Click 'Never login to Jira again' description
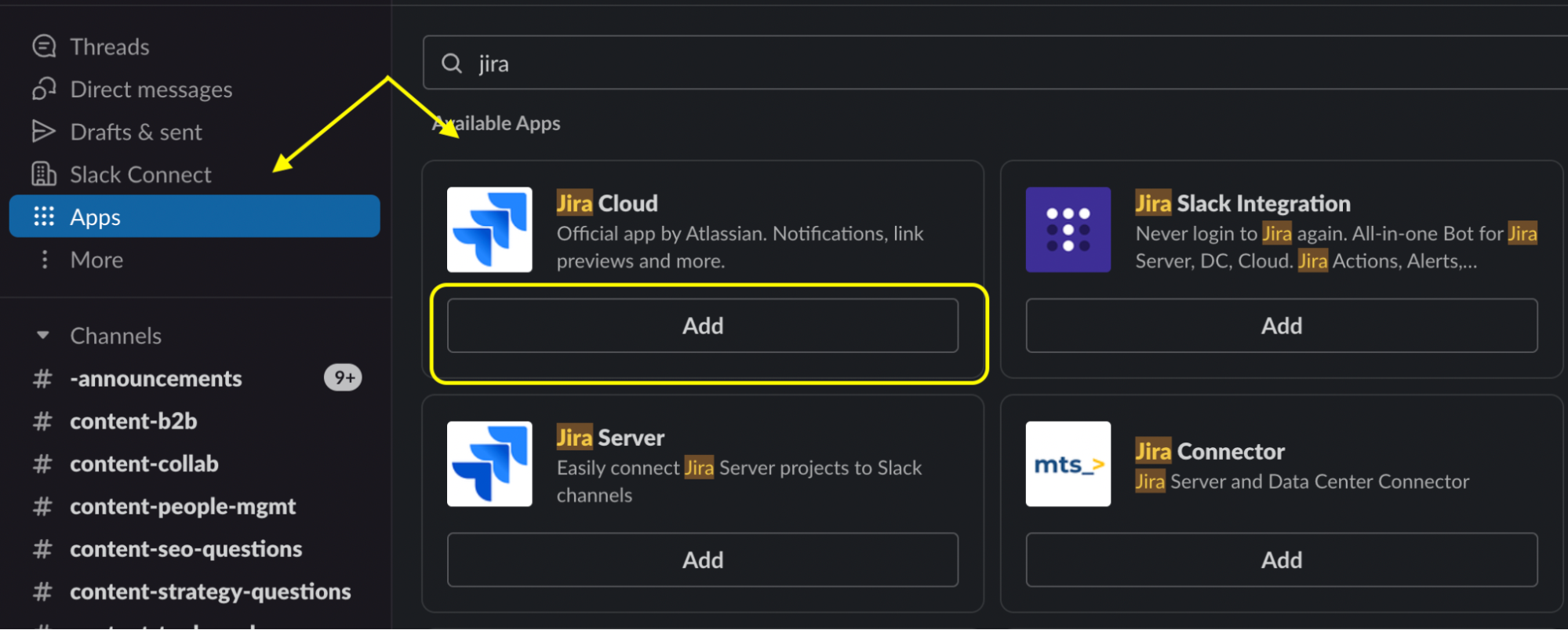The image size is (1568, 630). click(x=1337, y=247)
